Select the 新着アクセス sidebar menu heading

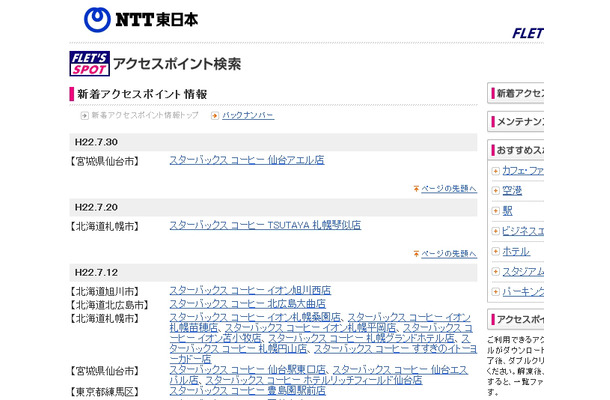click(515, 93)
